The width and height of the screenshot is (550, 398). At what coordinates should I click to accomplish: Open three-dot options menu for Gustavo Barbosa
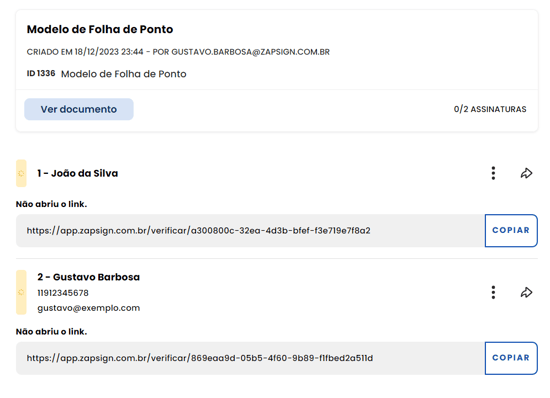tap(493, 292)
